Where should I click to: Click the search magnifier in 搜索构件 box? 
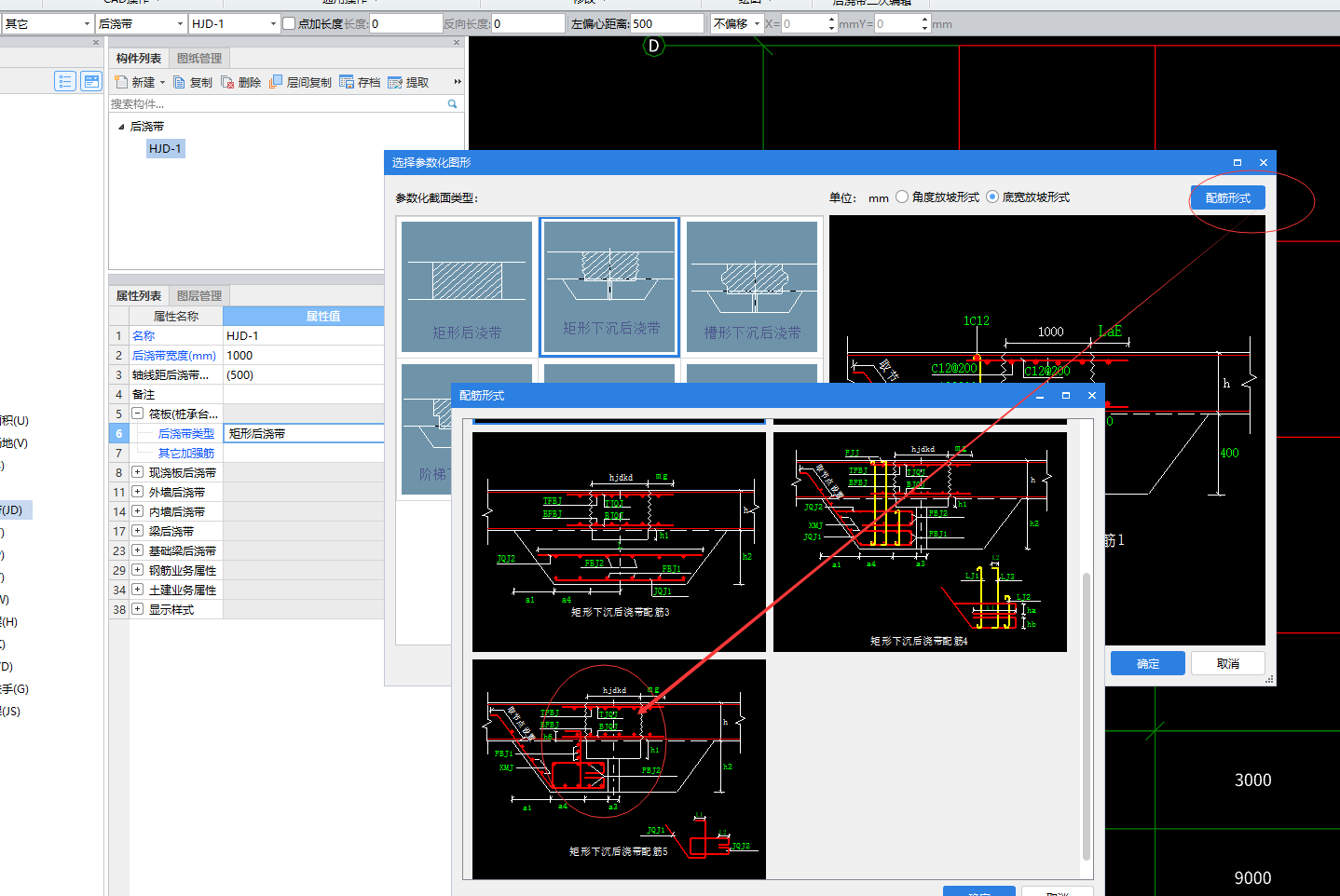(453, 103)
